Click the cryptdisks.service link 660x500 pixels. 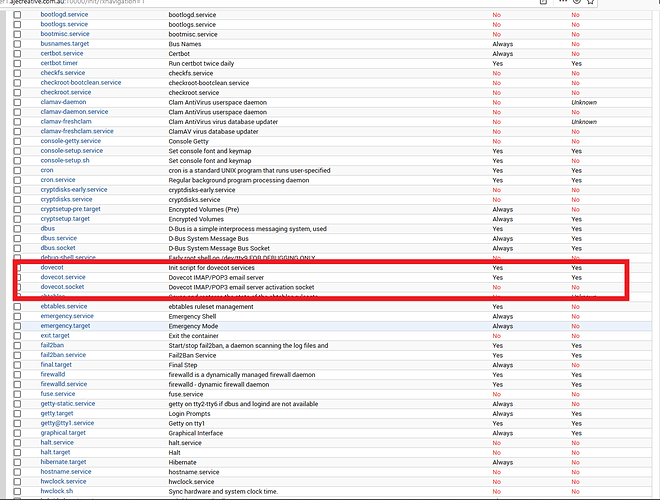pos(67,199)
